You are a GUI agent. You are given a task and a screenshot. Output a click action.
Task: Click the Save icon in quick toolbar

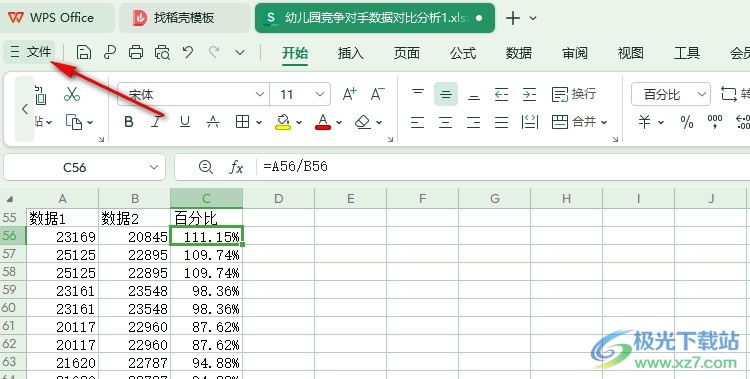pos(84,52)
